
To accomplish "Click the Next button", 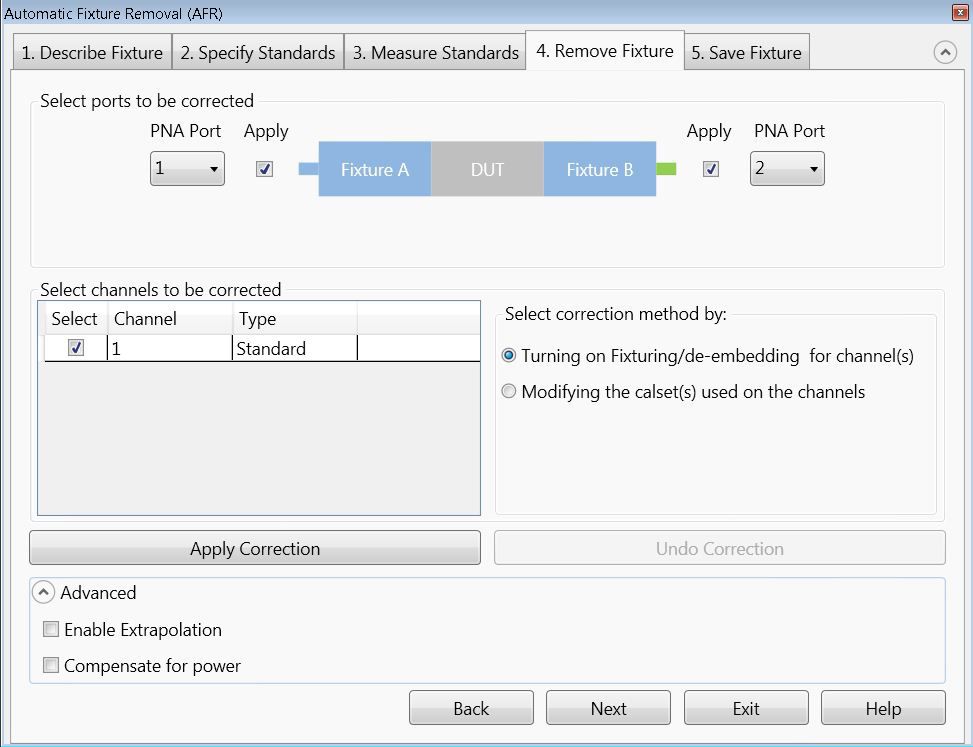I will coord(608,708).
